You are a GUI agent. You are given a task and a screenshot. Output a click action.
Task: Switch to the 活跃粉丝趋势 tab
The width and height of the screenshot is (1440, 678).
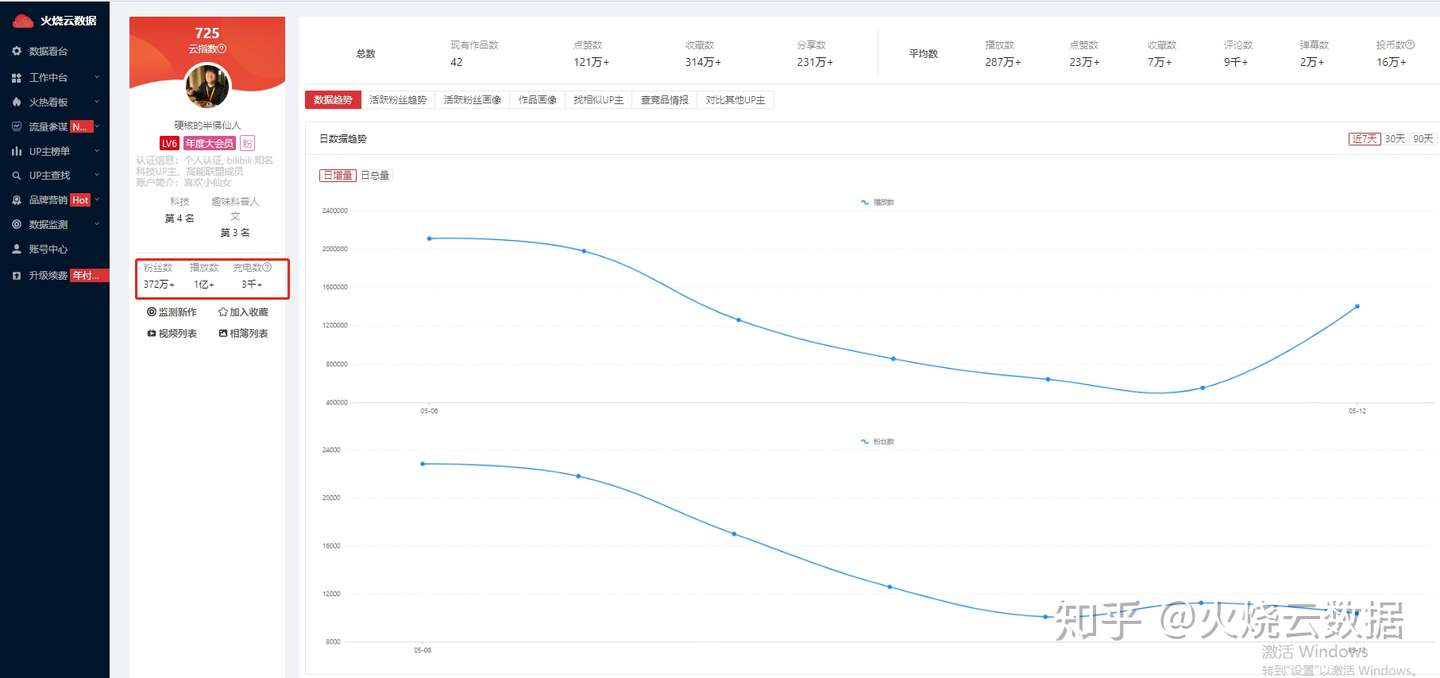point(398,100)
